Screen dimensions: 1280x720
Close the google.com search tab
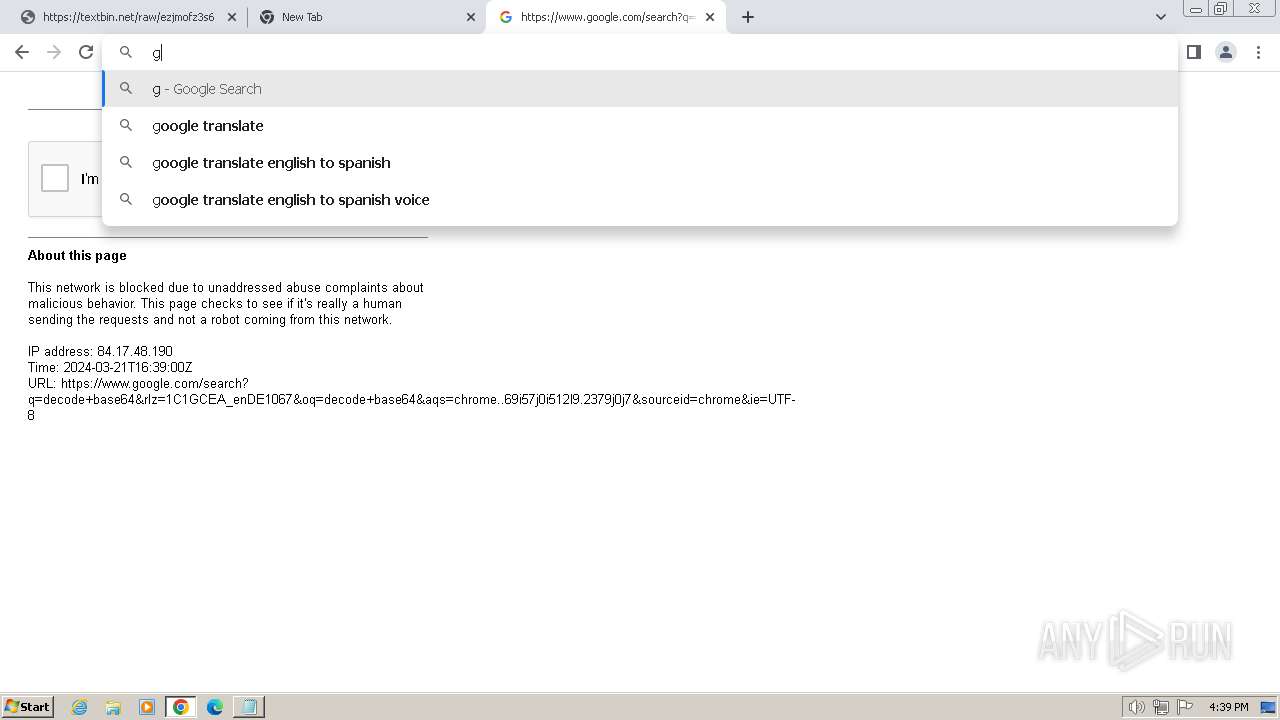coord(710,17)
